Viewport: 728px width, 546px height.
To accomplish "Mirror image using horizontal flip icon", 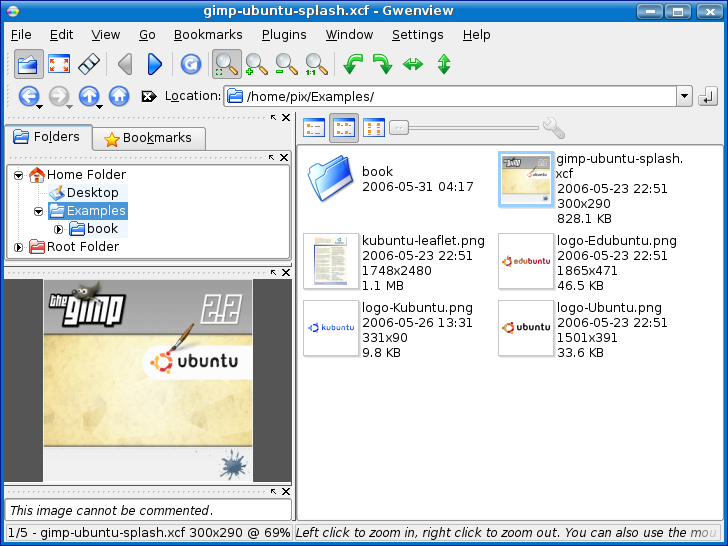I will 413,65.
